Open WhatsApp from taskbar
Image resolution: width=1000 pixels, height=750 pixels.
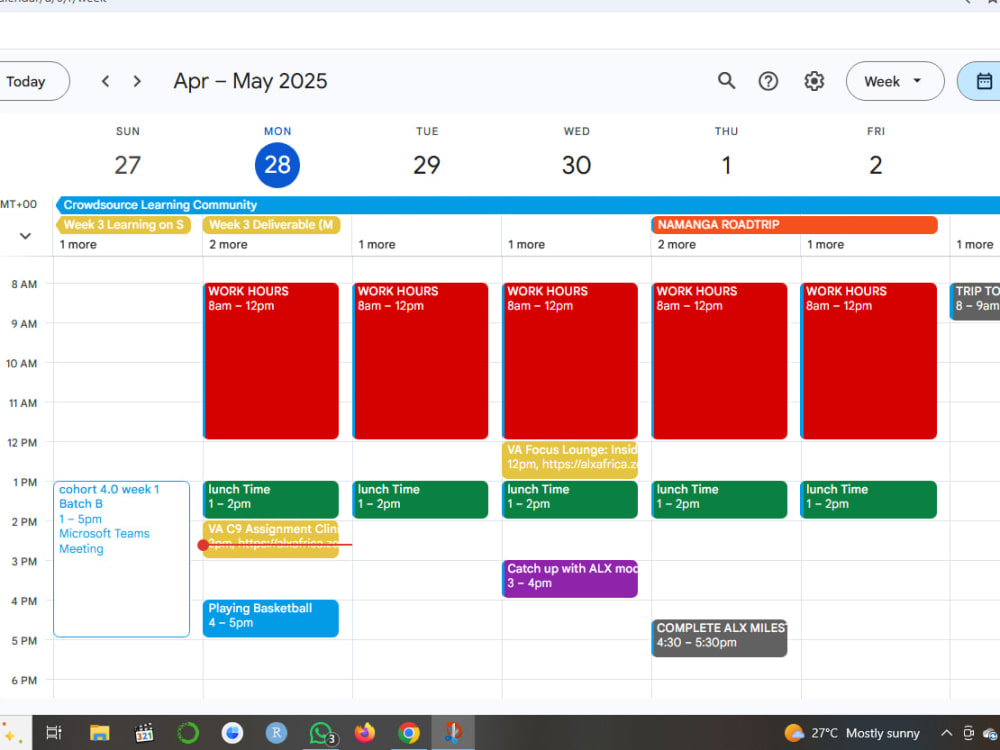[x=321, y=733]
